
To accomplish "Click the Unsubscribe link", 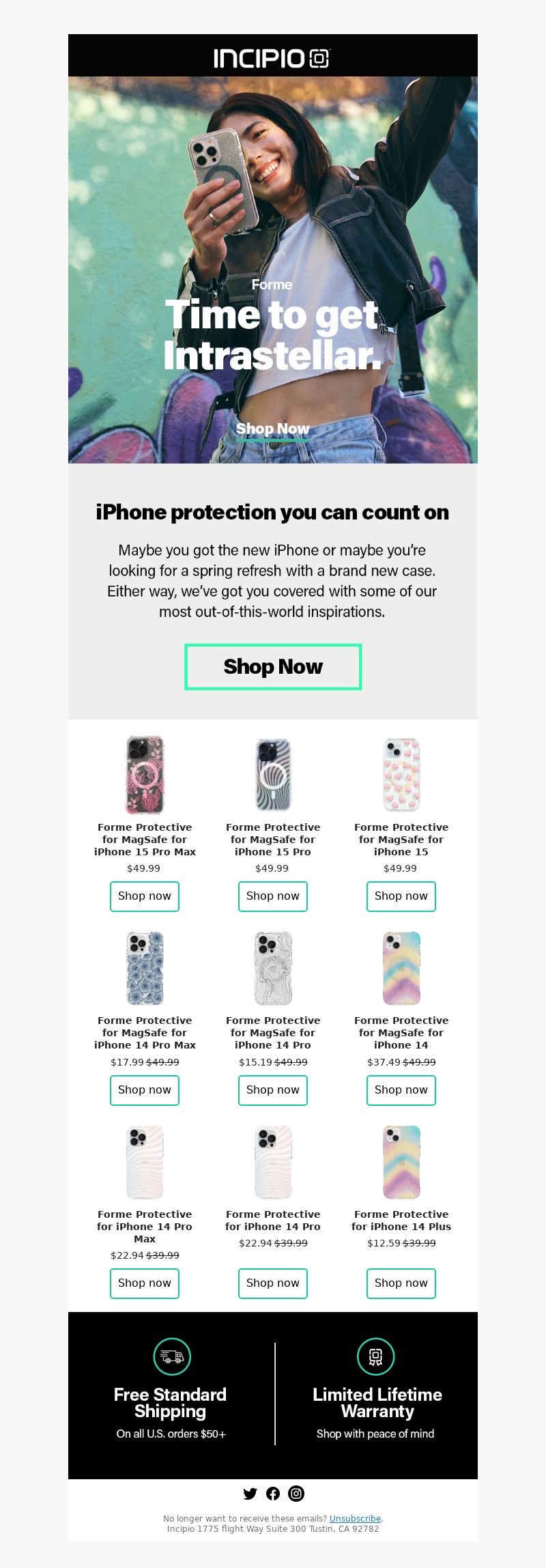I will tap(355, 1519).
